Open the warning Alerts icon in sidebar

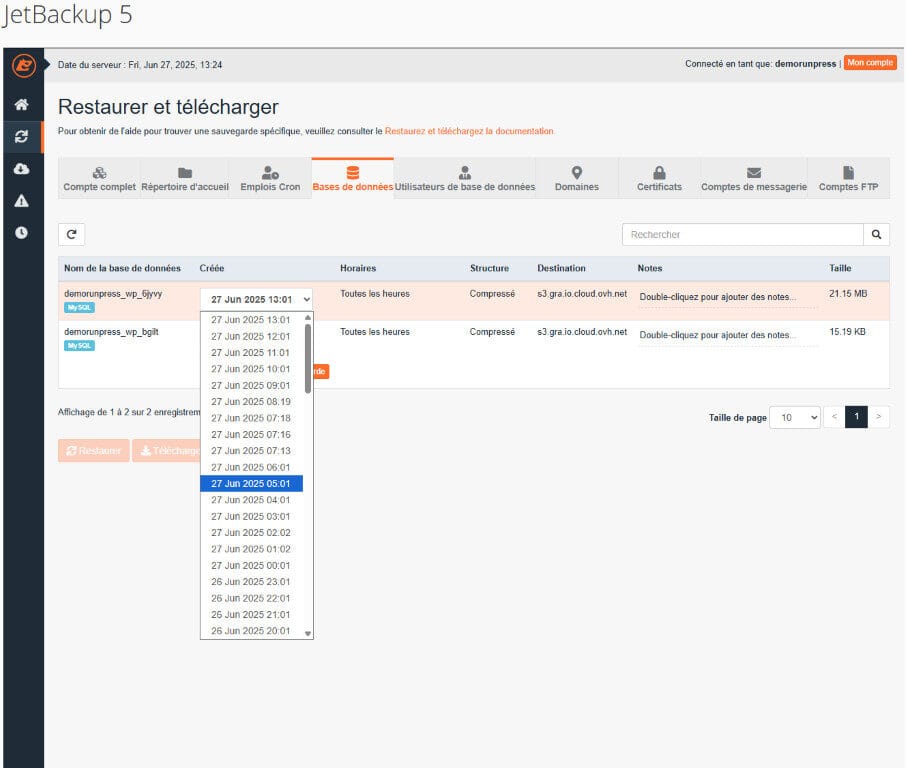[21, 201]
